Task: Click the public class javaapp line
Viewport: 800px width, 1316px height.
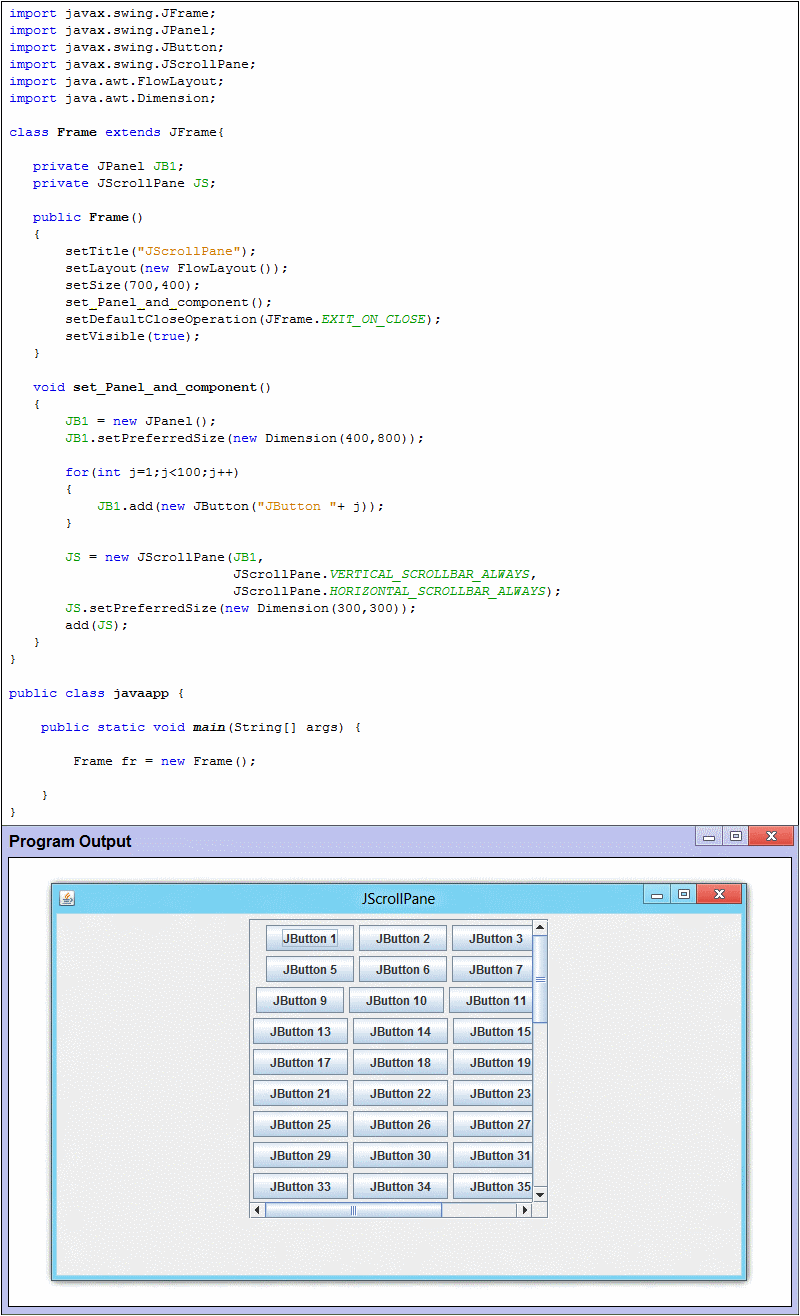Action: coord(97,693)
